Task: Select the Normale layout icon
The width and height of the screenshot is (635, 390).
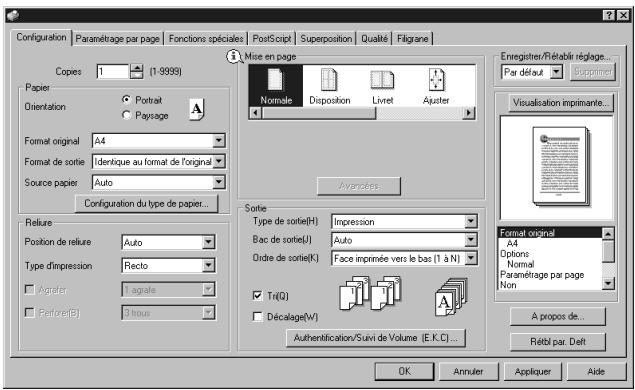Action: (x=276, y=86)
